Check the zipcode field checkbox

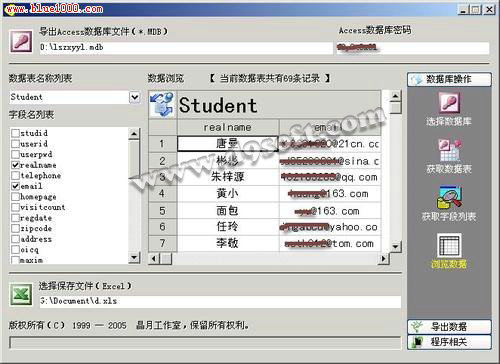pos(15,228)
